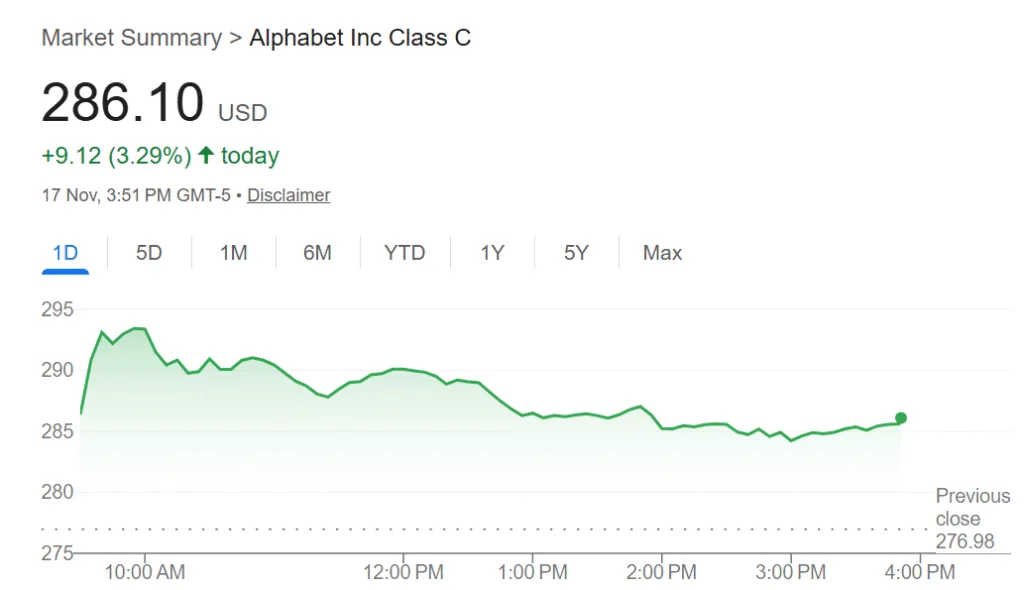Switch to the 5D time range
This screenshot has height=590, width=1024.
coord(148,253)
